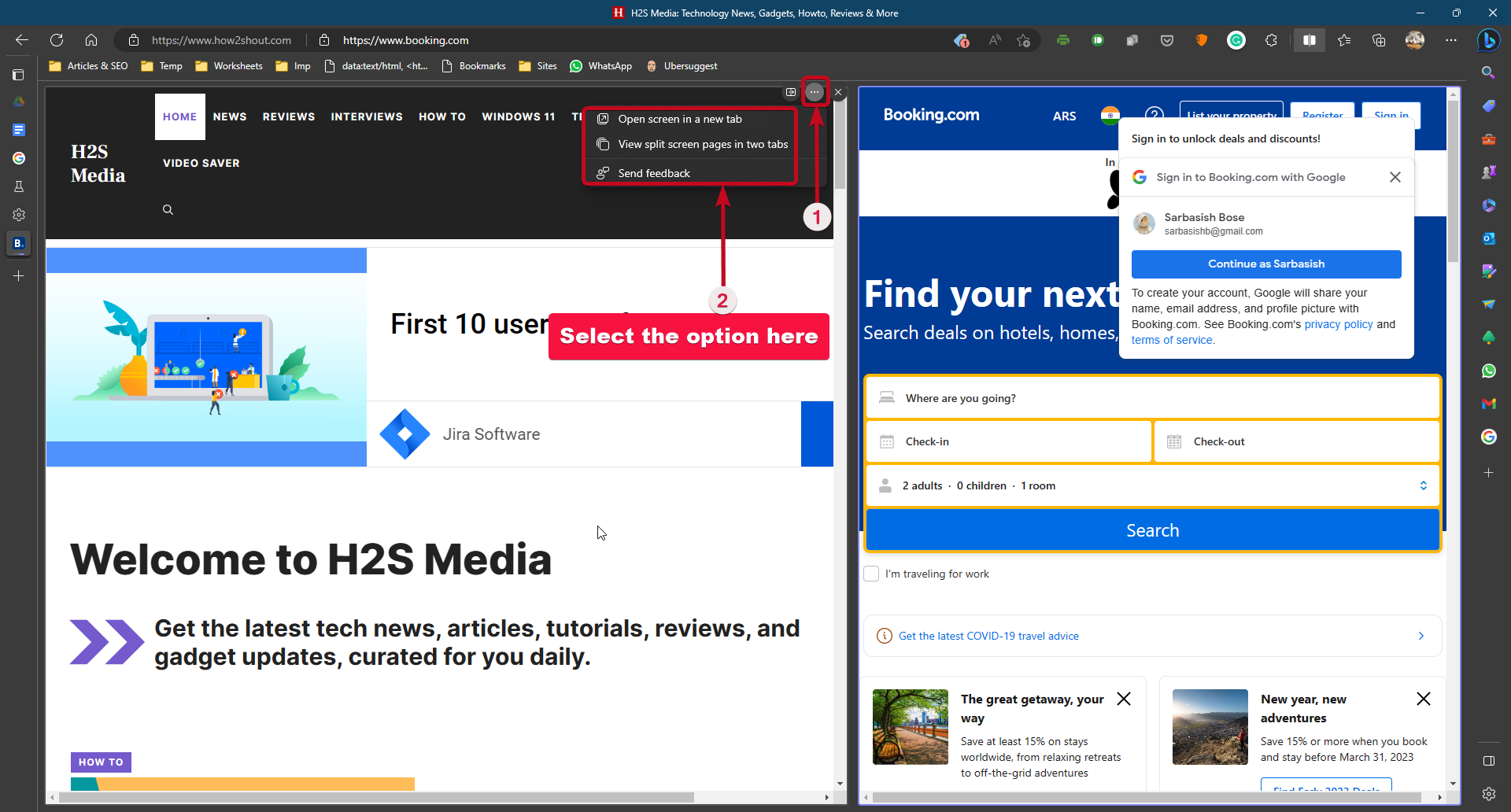Open the sidebar WhatsApp icon
Viewport: 1511px width, 812px height.
pos(1488,371)
